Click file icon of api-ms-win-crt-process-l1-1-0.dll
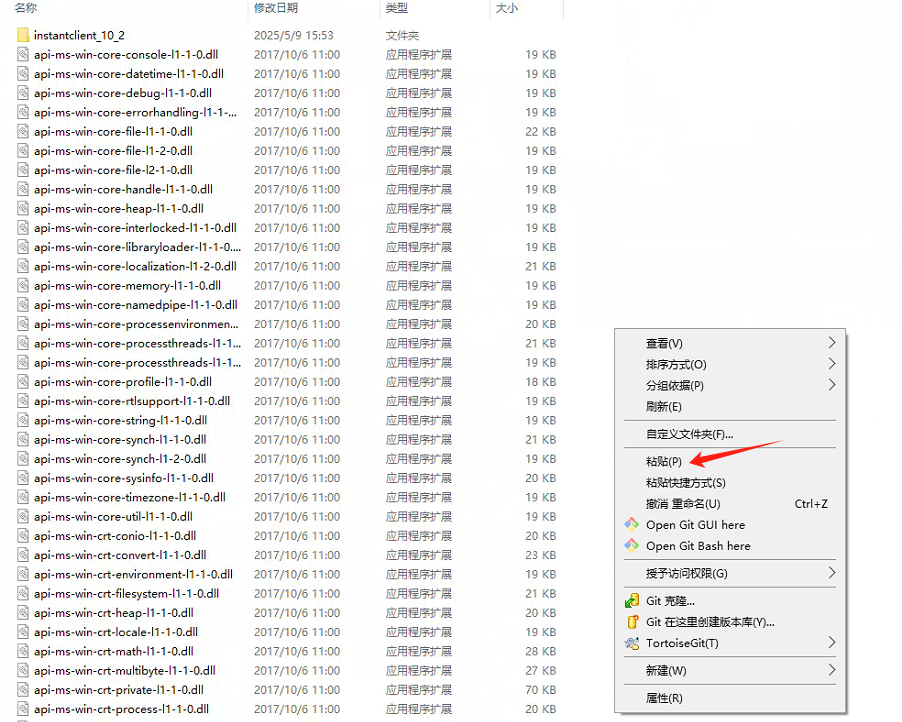 tap(23, 709)
